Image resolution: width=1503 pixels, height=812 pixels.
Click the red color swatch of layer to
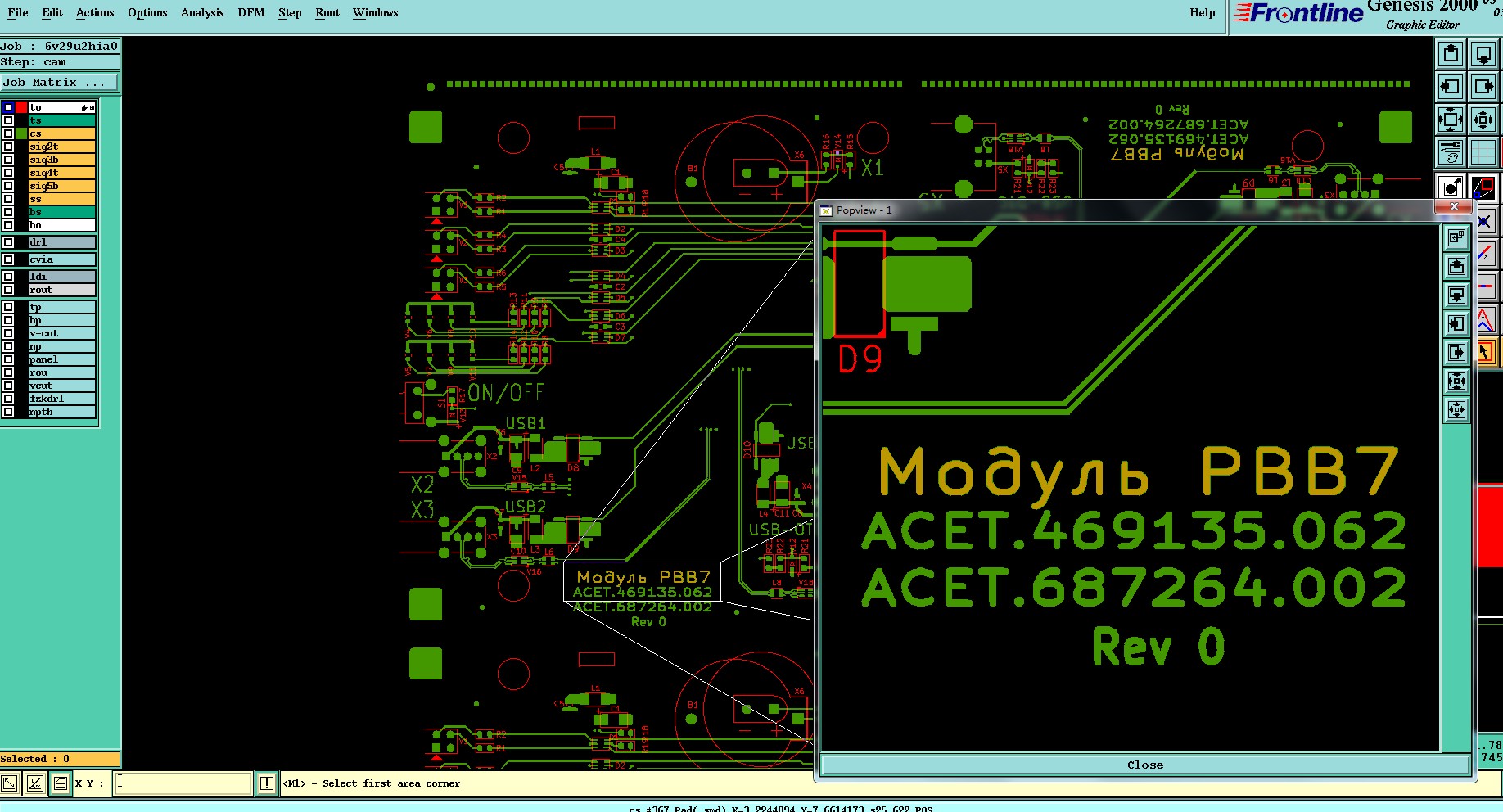(21, 107)
